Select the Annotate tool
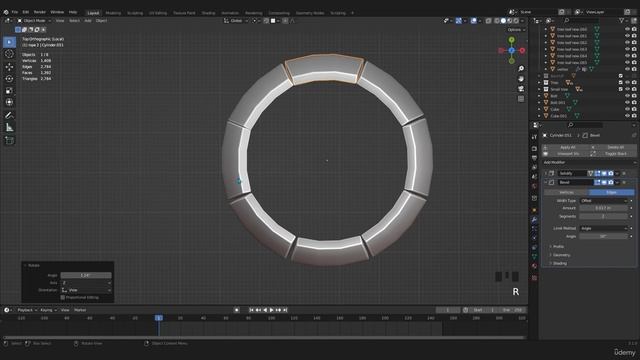Screen dimensions: 640x360 coord(9,116)
